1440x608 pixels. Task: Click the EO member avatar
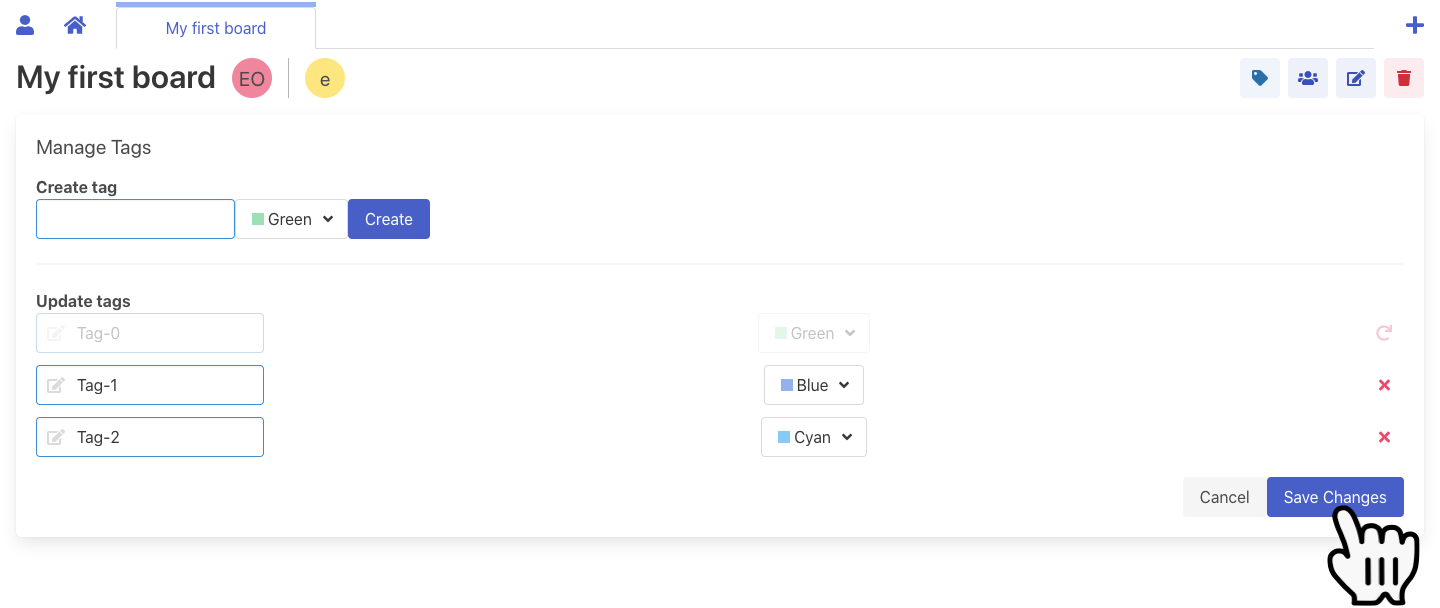pyautogui.click(x=252, y=78)
